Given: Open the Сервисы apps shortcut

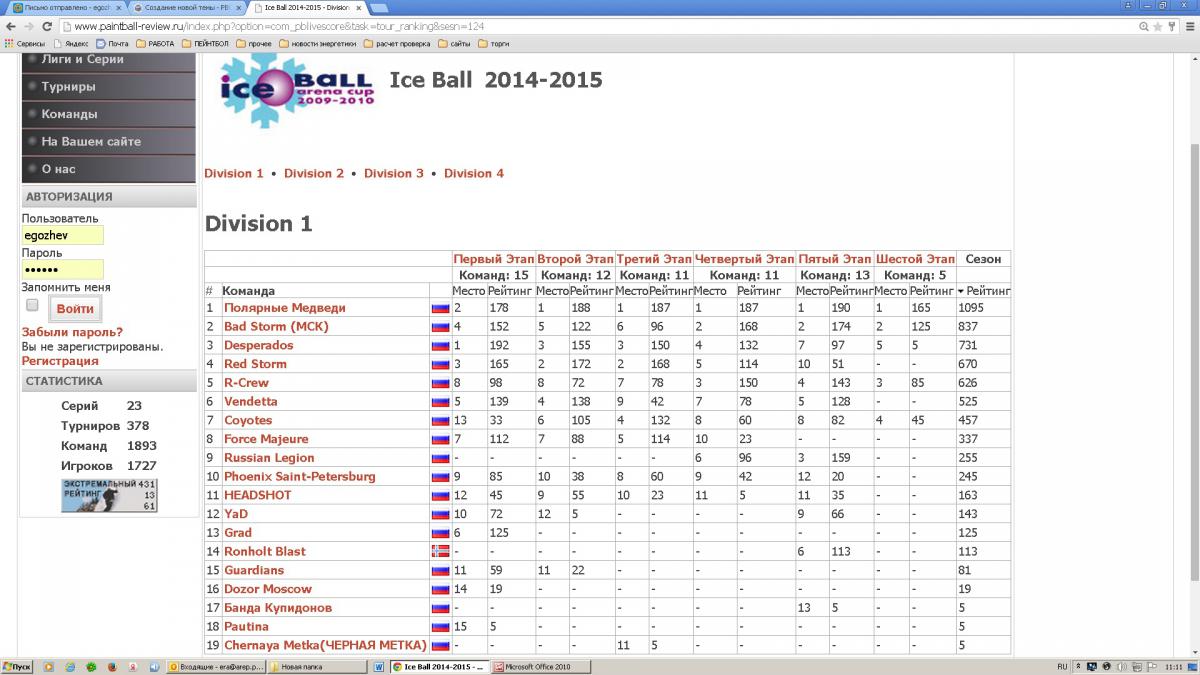Looking at the screenshot, I should pos(24,43).
